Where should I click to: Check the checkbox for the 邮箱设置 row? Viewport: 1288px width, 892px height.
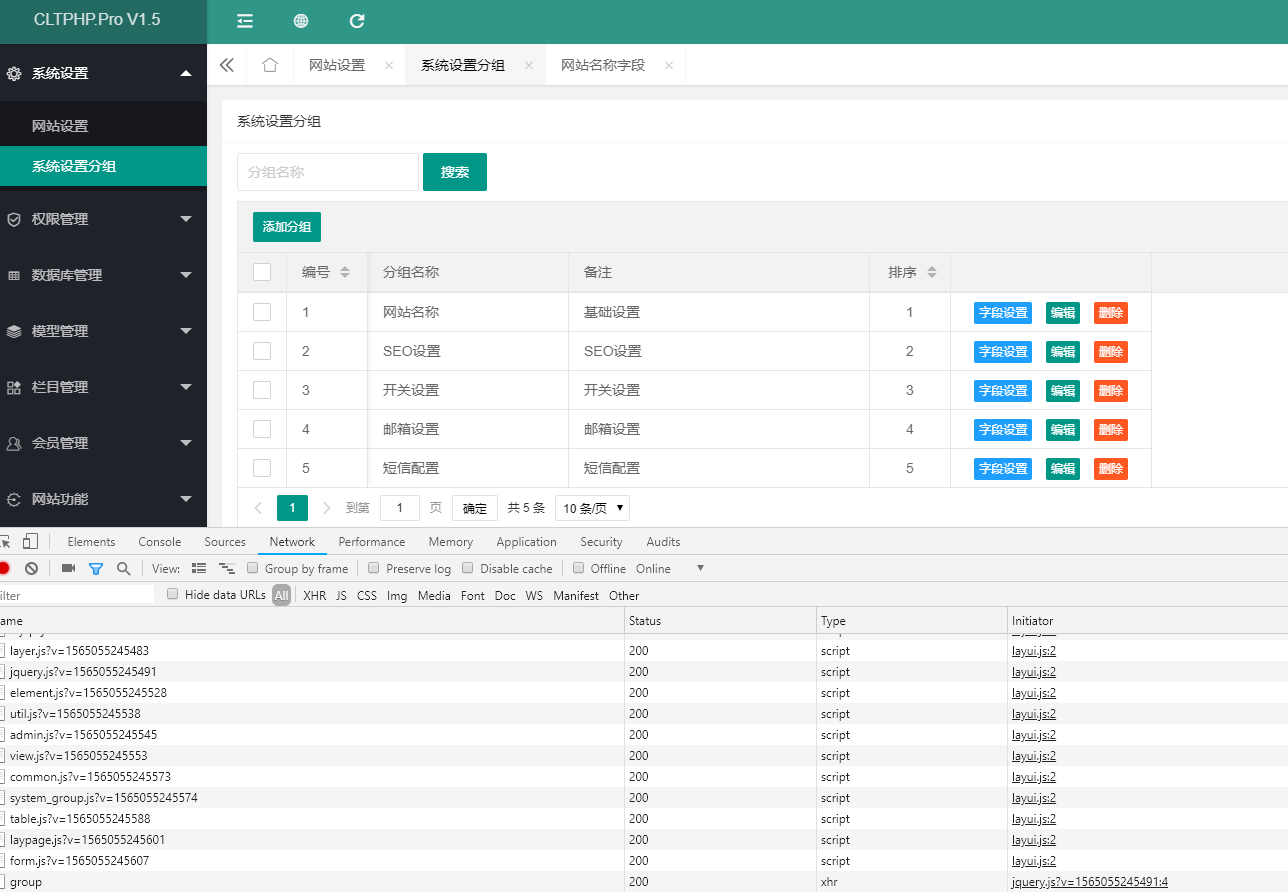[262, 429]
